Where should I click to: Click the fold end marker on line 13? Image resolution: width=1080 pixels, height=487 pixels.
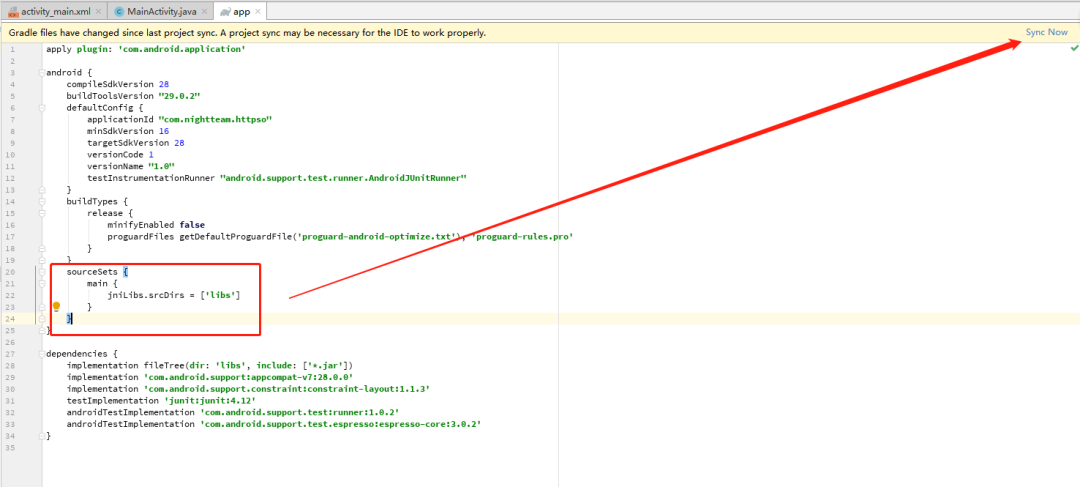point(42,189)
